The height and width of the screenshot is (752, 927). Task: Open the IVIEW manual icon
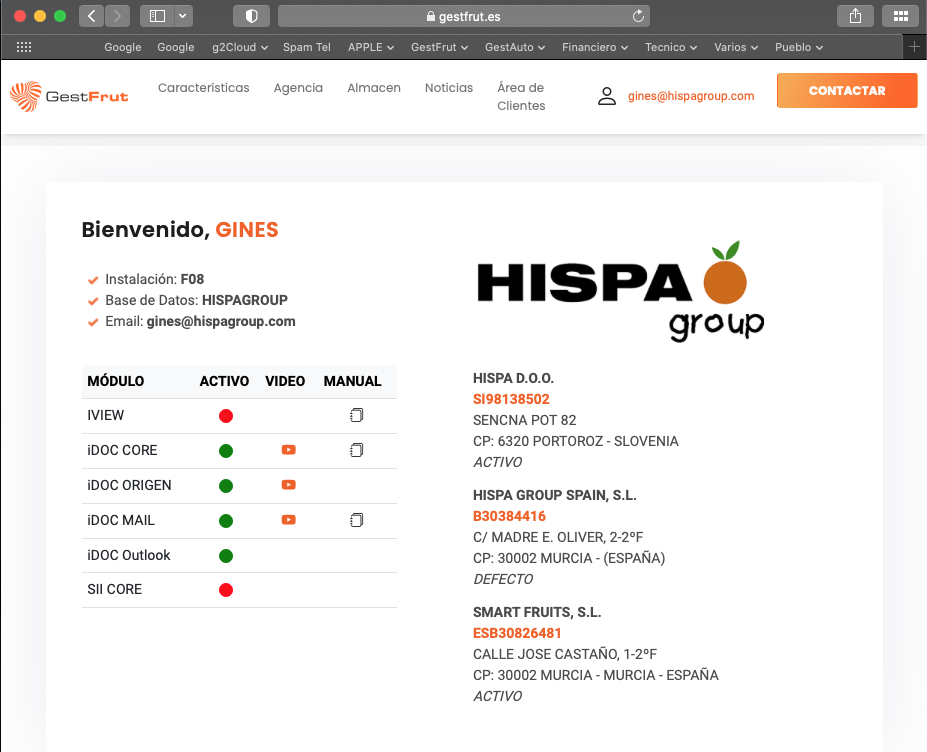[x=356, y=415]
